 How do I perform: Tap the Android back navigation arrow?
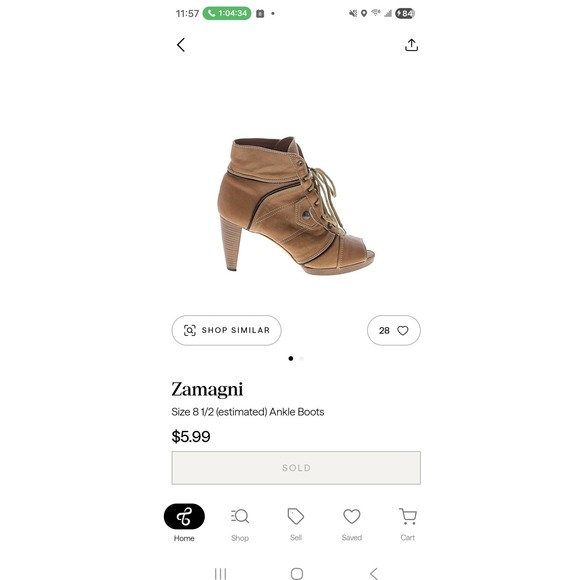374,573
